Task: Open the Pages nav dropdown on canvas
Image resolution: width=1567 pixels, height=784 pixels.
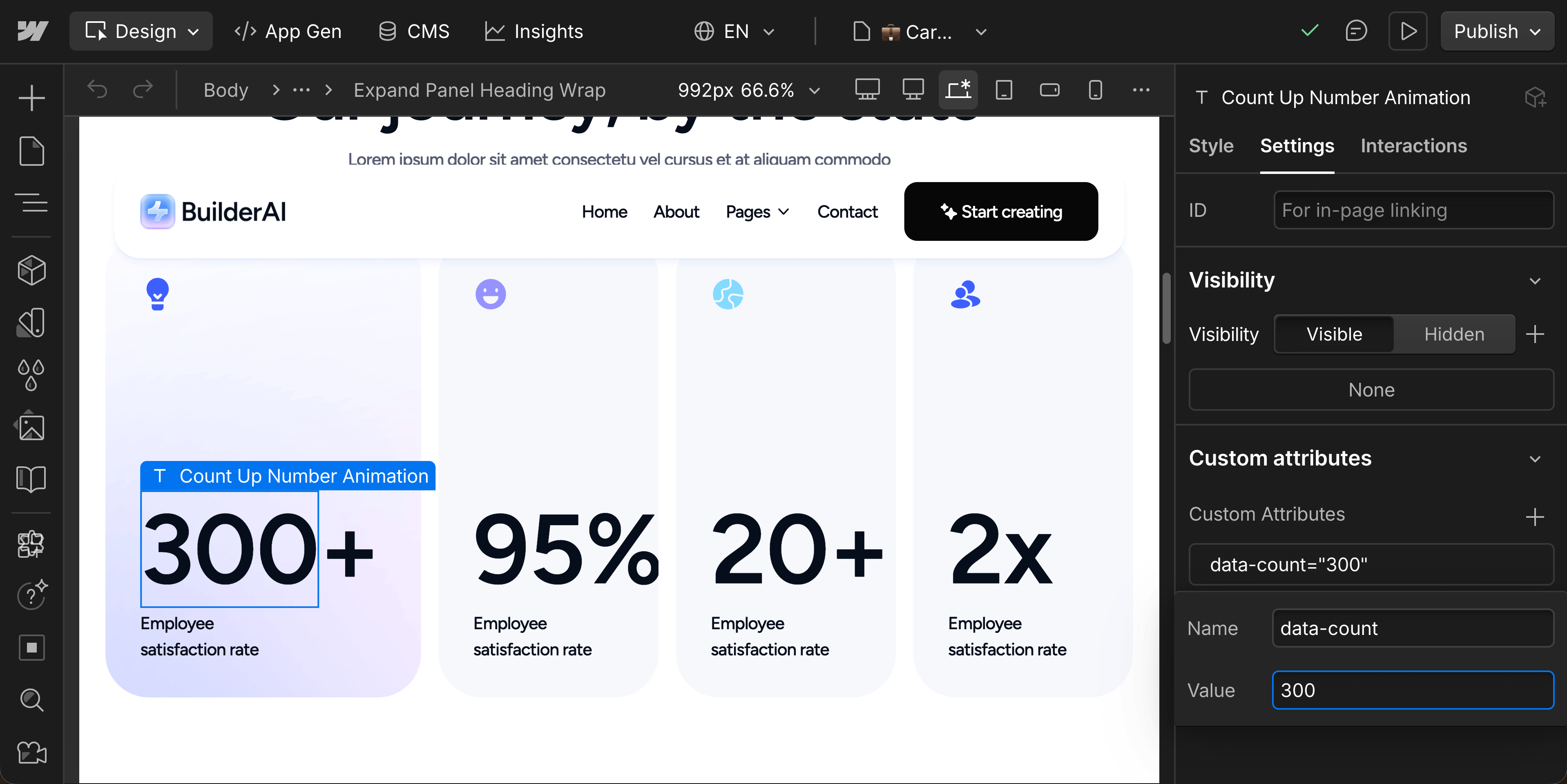Action: [757, 212]
